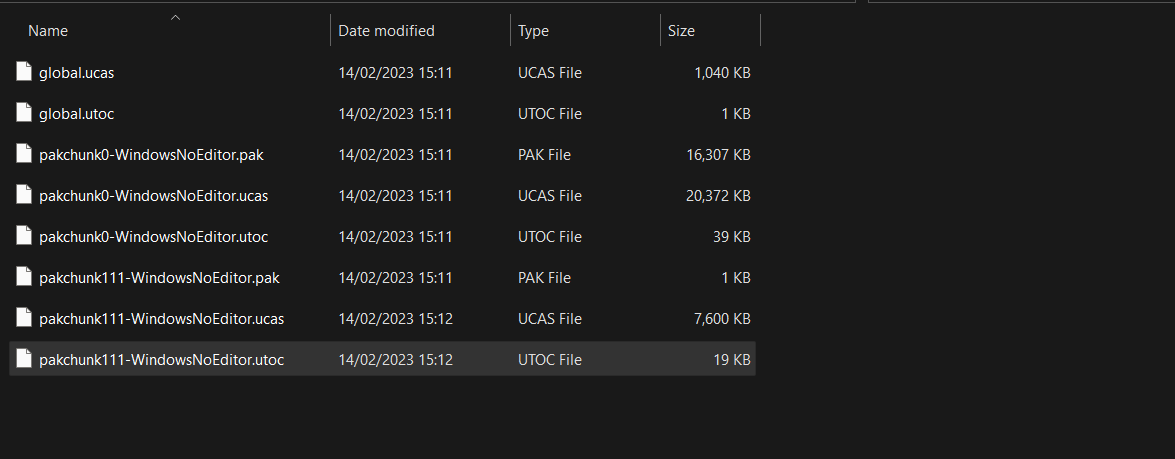Click the date of global.ucas
The width and height of the screenshot is (1175, 459).
pos(396,73)
